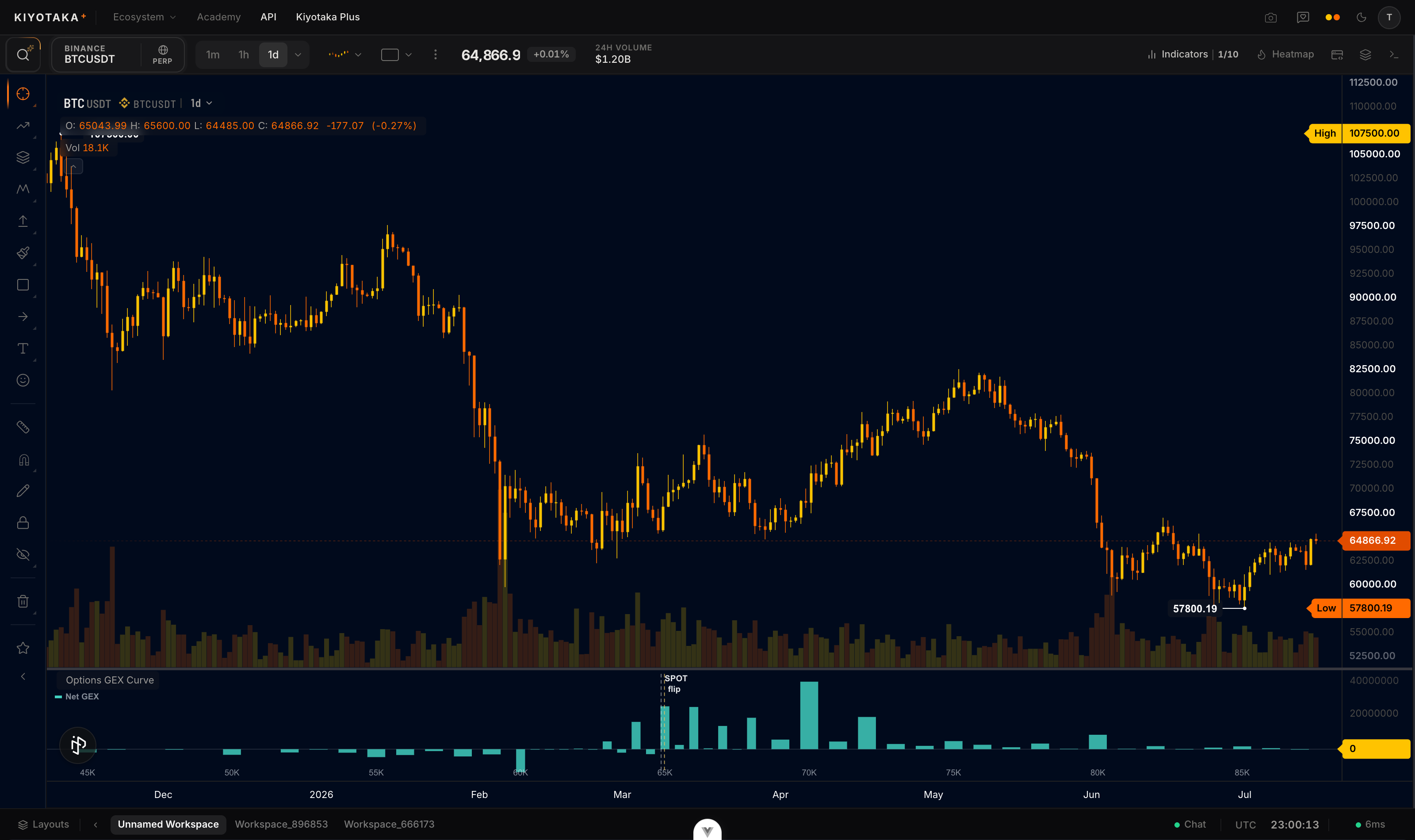1415x840 pixels.
Task: Activate the magnet snap tool
Action: 23,460
